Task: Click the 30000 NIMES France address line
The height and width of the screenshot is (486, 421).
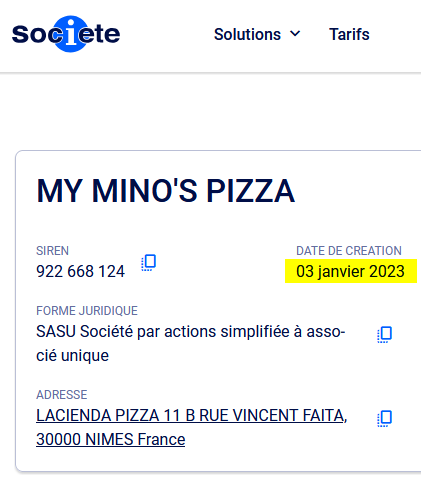Action: (x=110, y=439)
